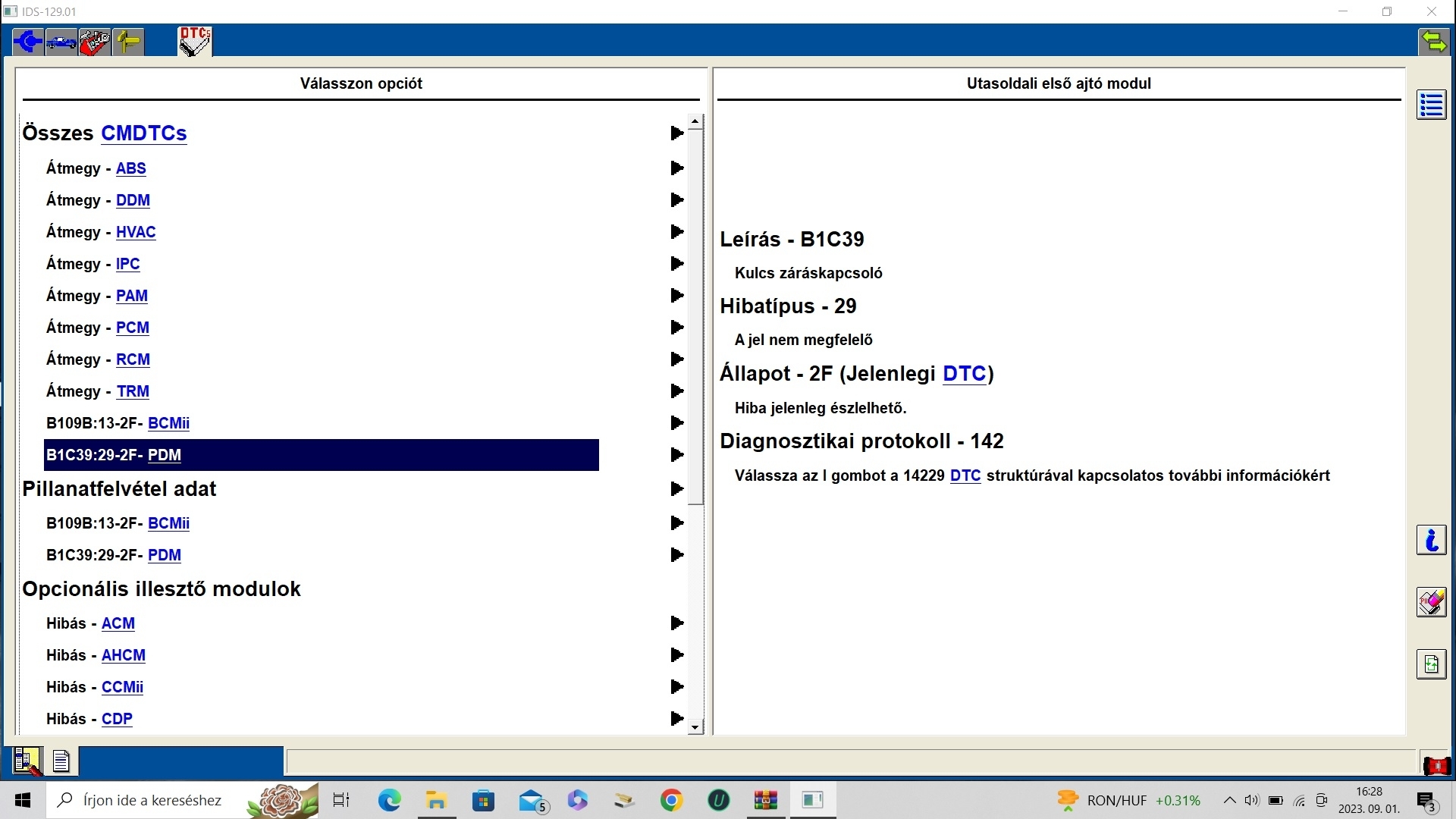The width and height of the screenshot is (1456, 819).
Task: Open the toolbox tab icon
Action: [95, 41]
